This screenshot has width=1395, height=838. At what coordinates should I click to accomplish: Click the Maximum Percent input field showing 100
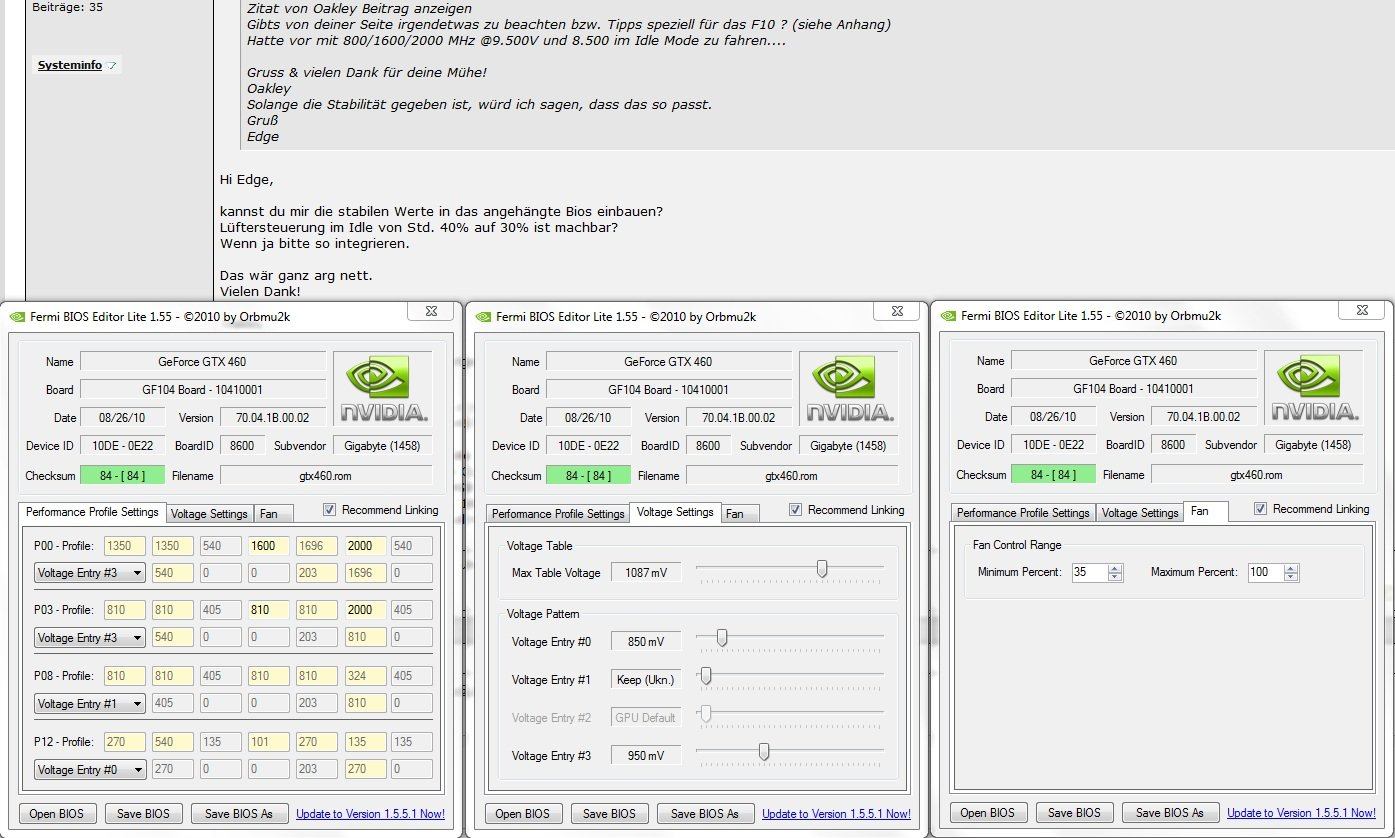[x=1265, y=573]
